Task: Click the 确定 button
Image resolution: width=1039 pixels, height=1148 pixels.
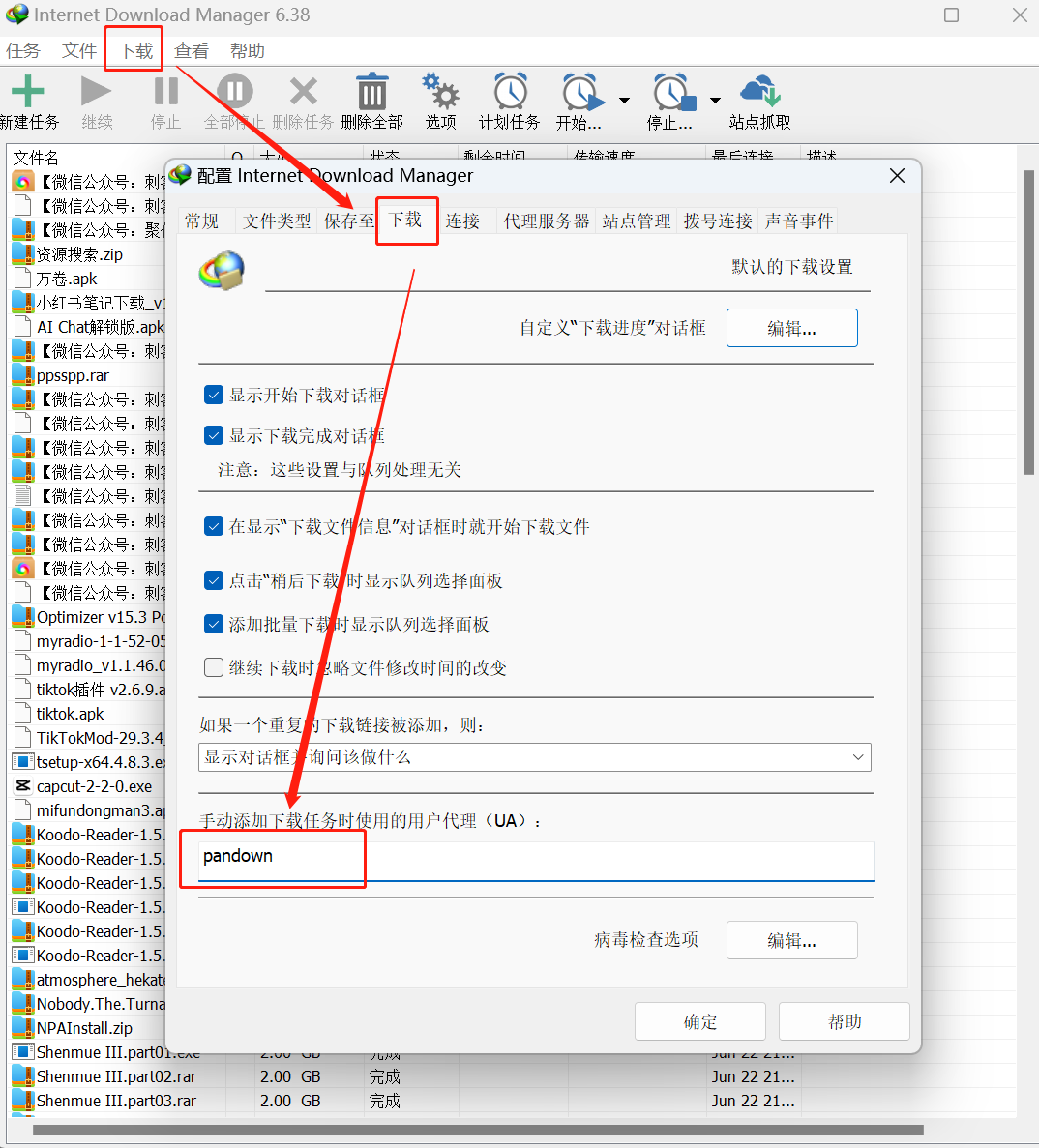Action: [700, 1021]
